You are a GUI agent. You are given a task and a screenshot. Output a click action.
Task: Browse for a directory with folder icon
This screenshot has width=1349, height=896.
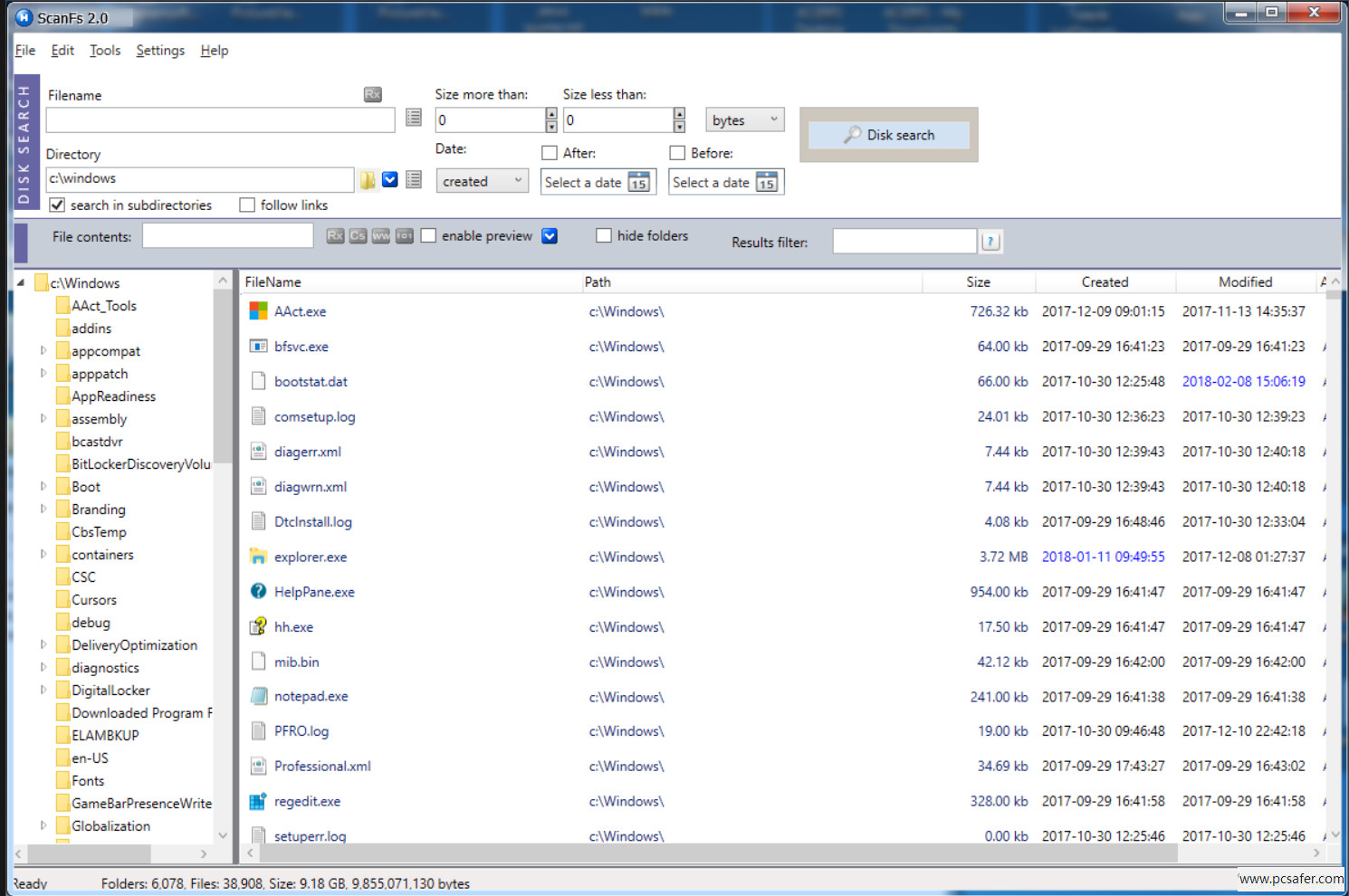coord(367,180)
